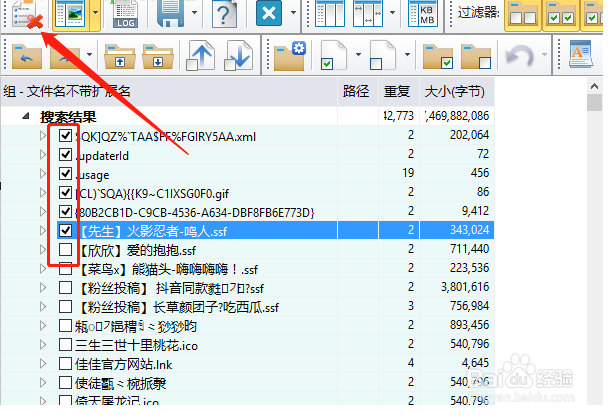The width and height of the screenshot is (608, 419).
Task: Click the delete checked files icon with red X
Action: [x=26, y=15]
